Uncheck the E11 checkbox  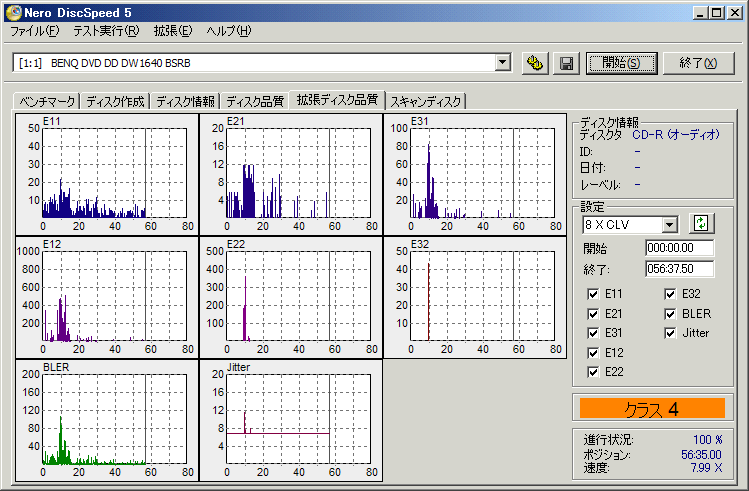pyautogui.click(x=594, y=294)
